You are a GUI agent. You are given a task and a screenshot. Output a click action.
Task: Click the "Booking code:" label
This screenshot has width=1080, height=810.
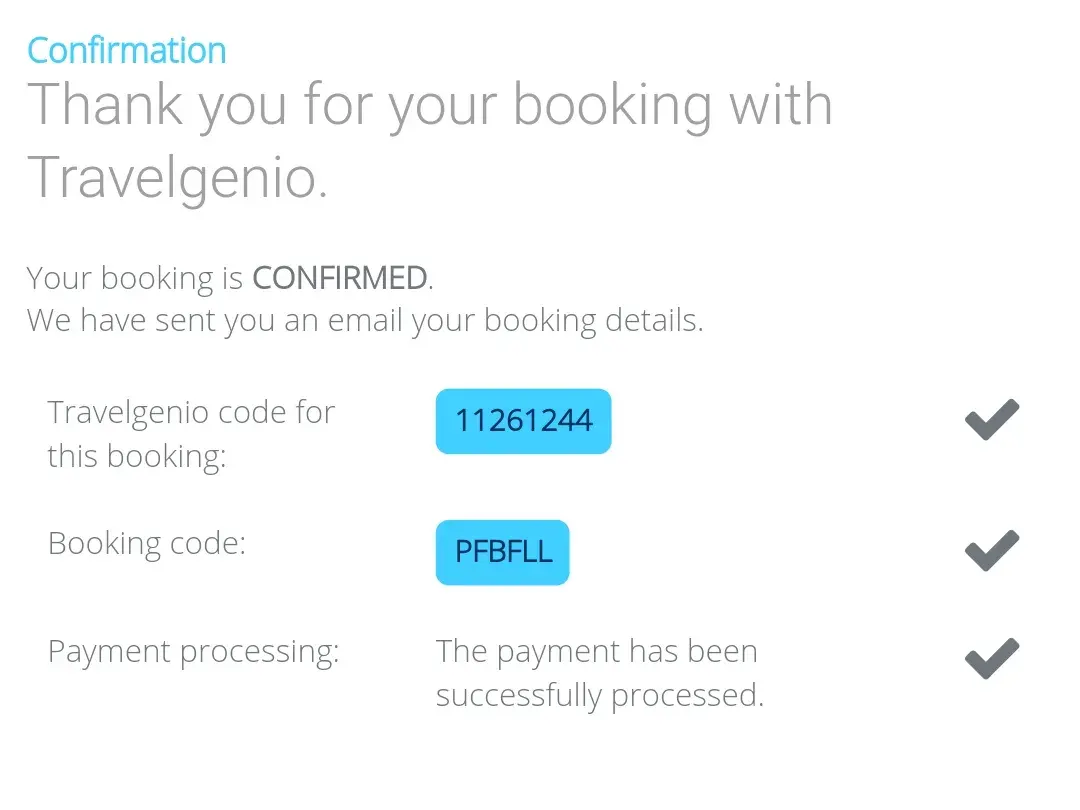coord(147,543)
